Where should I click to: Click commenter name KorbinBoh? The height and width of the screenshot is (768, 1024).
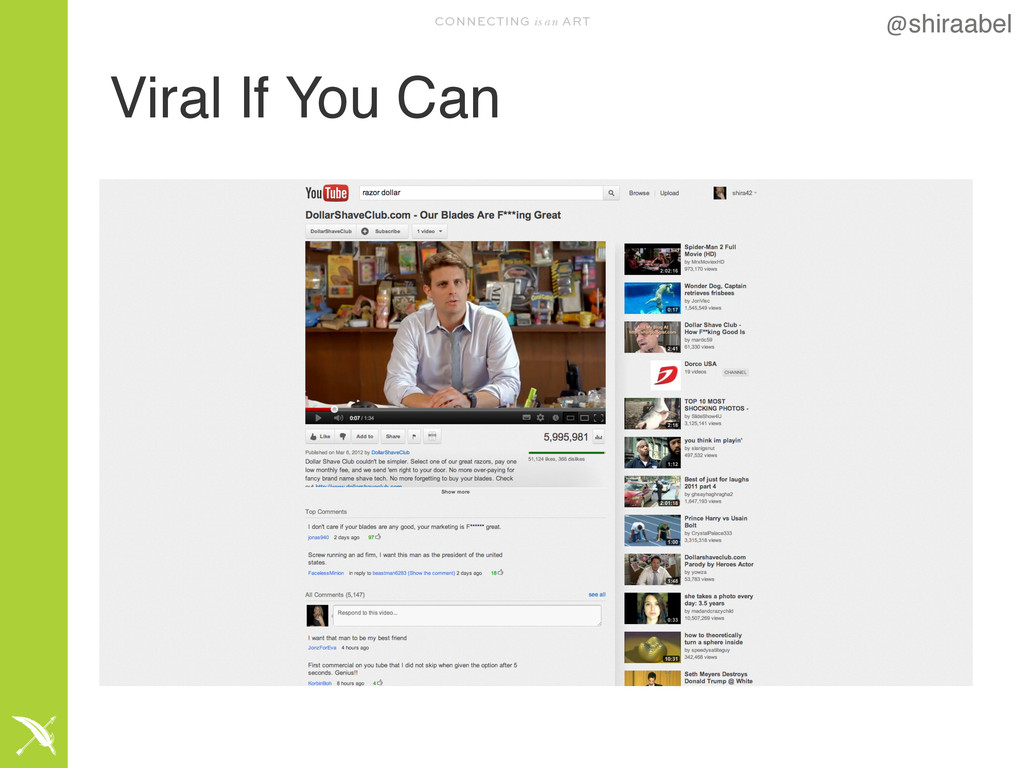(x=319, y=683)
